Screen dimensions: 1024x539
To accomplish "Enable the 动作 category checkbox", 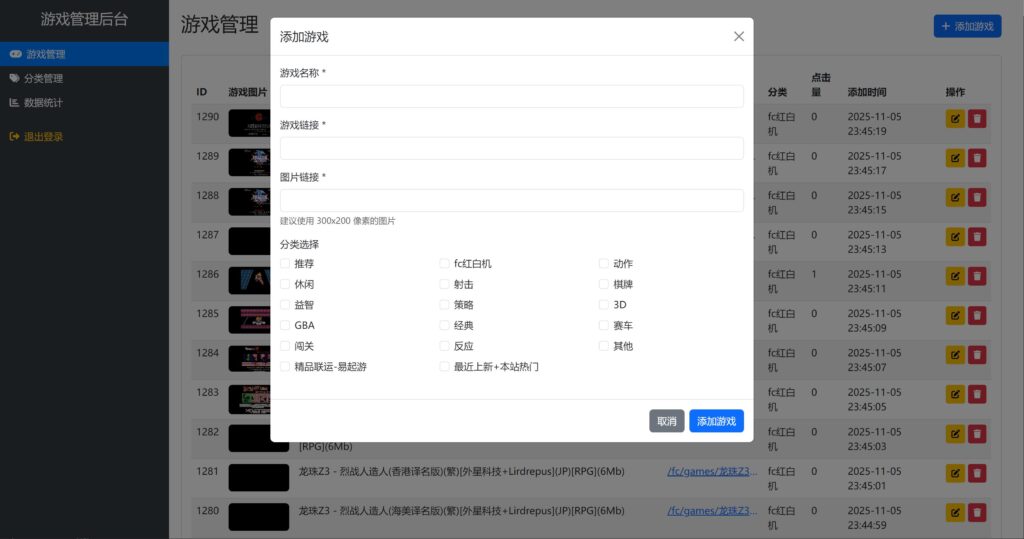I will tap(603, 263).
